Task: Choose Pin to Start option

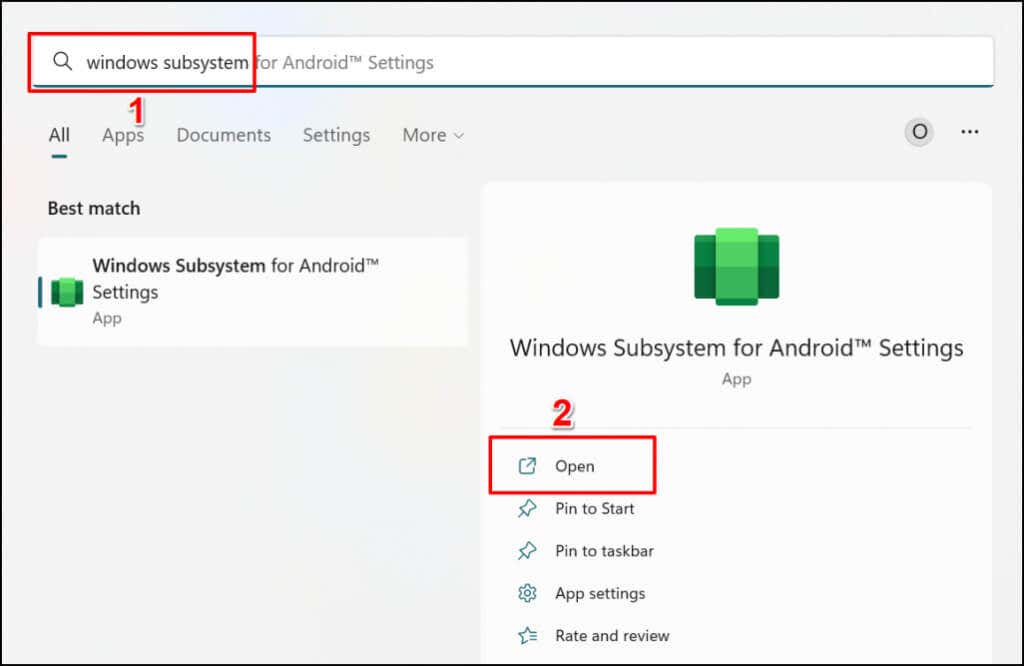Action: (x=594, y=509)
